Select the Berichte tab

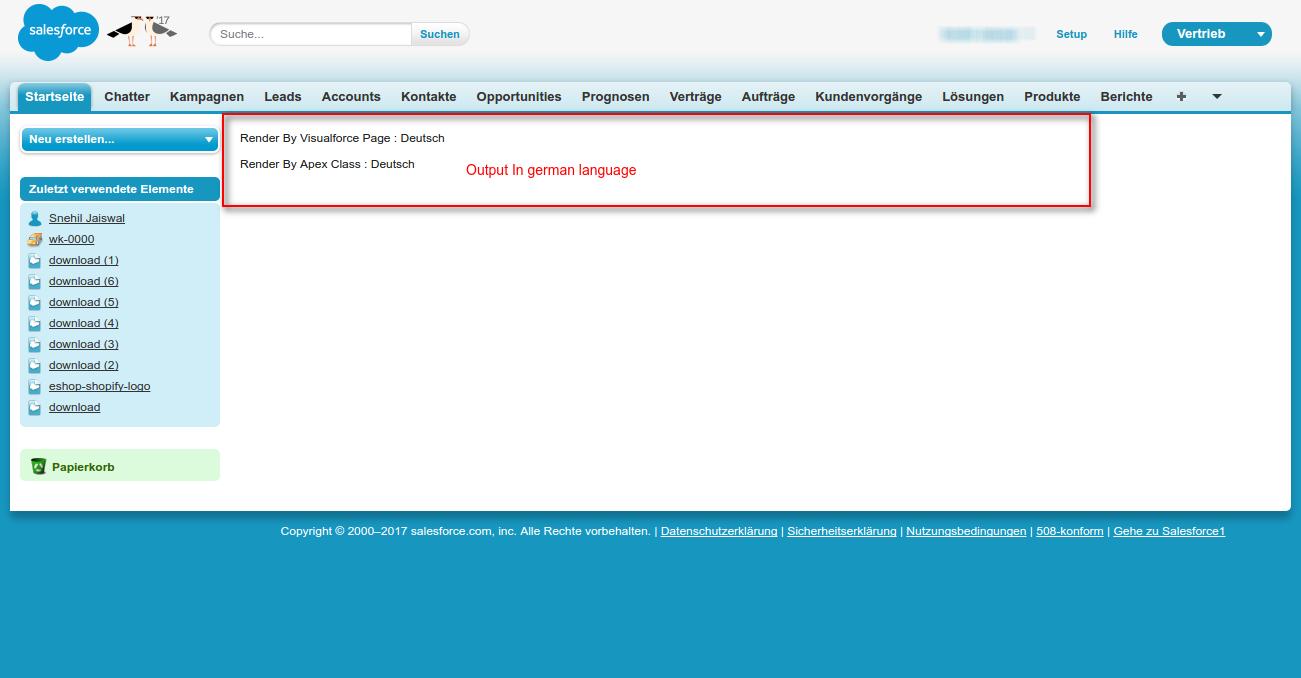[x=1126, y=97]
